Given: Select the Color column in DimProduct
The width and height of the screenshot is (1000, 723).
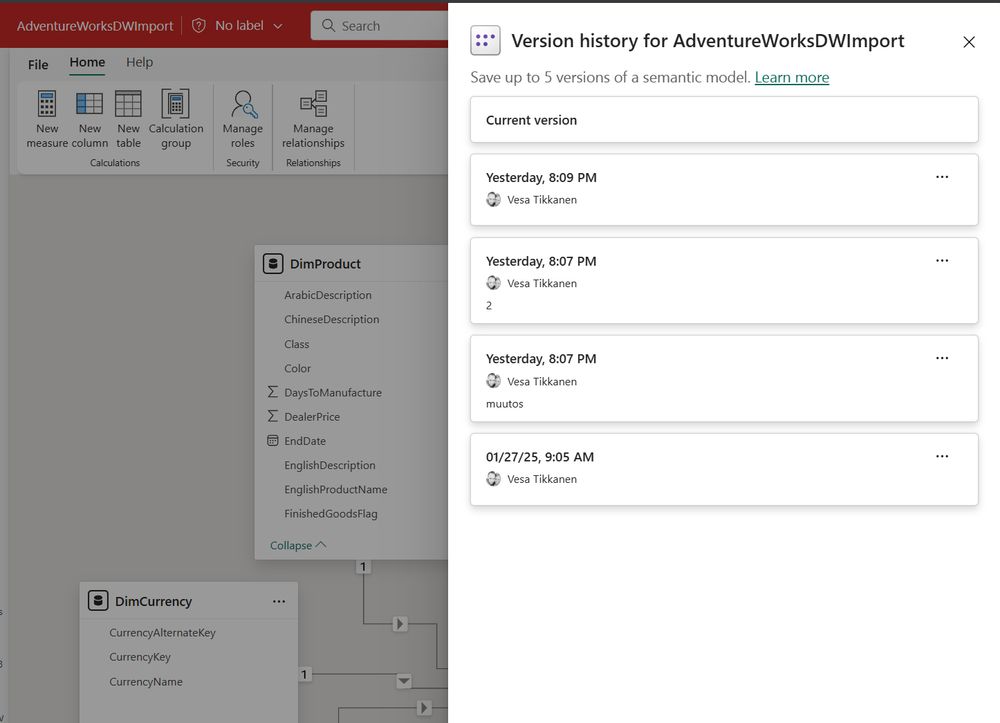Looking at the screenshot, I should pos(297,368).
